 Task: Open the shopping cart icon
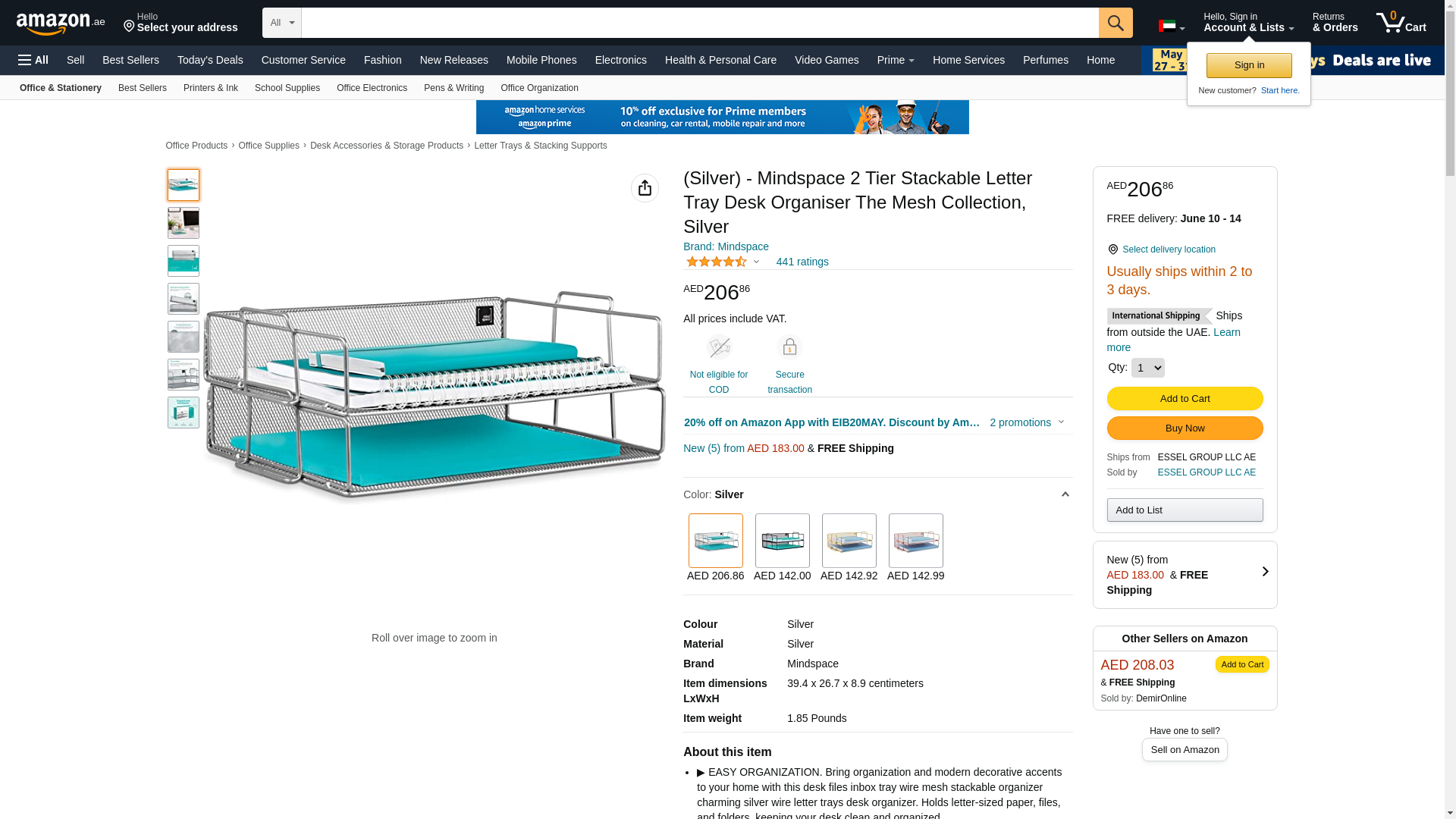pos(1401,23)
